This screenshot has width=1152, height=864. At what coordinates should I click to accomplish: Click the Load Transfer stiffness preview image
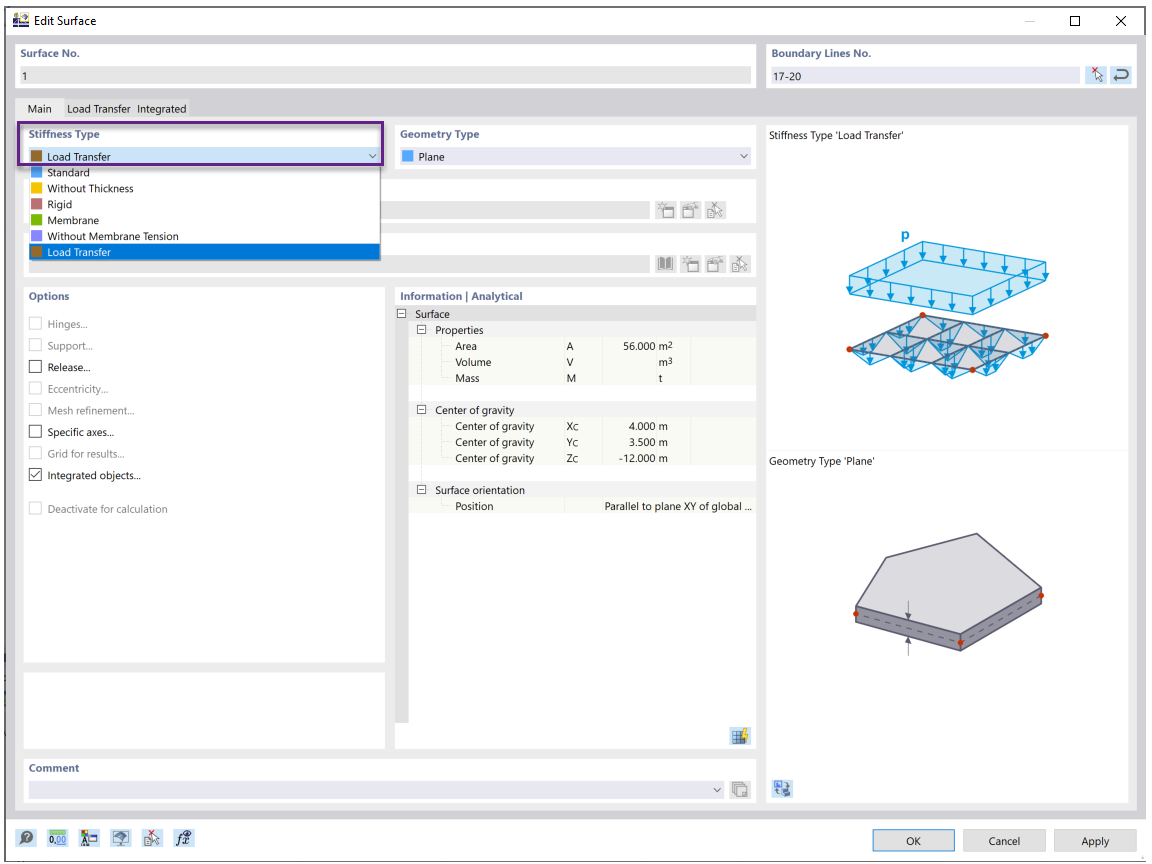[948, 309]
